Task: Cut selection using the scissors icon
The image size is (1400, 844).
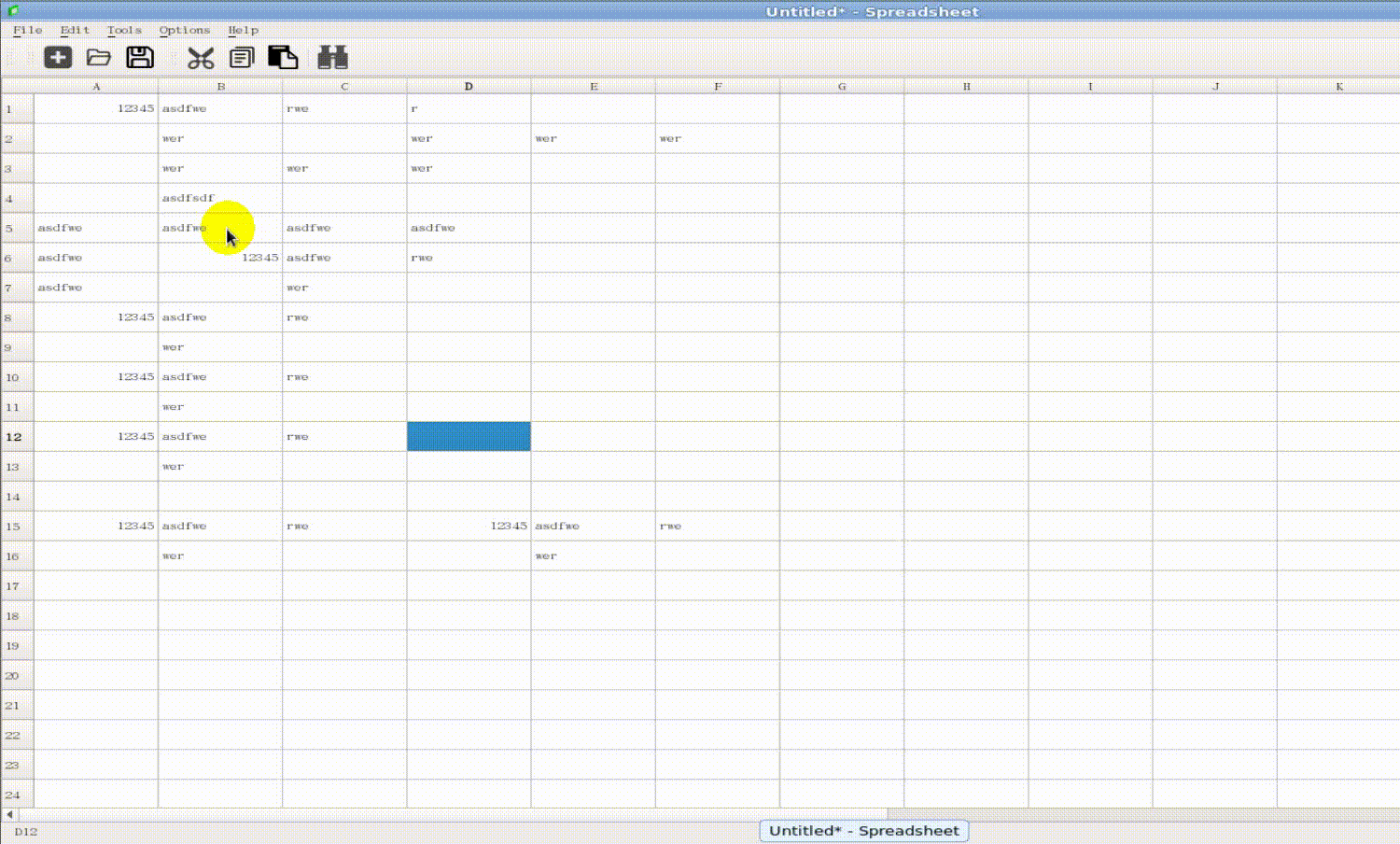Action: coord(200,57)
